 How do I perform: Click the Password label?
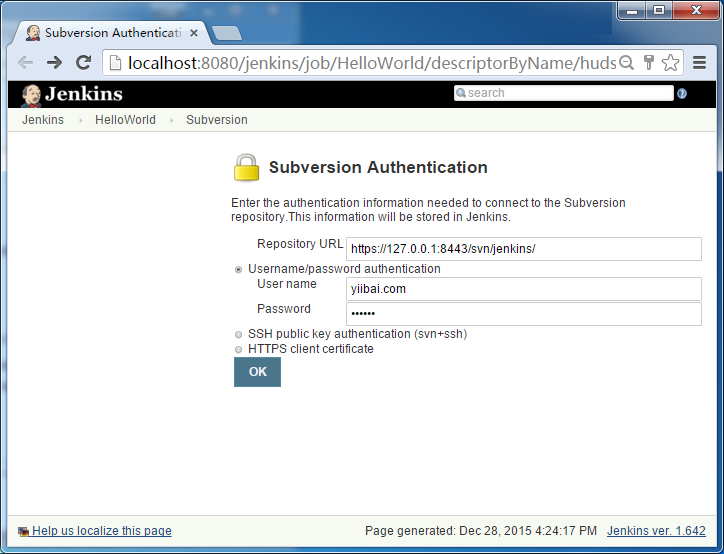click(284, 309)
